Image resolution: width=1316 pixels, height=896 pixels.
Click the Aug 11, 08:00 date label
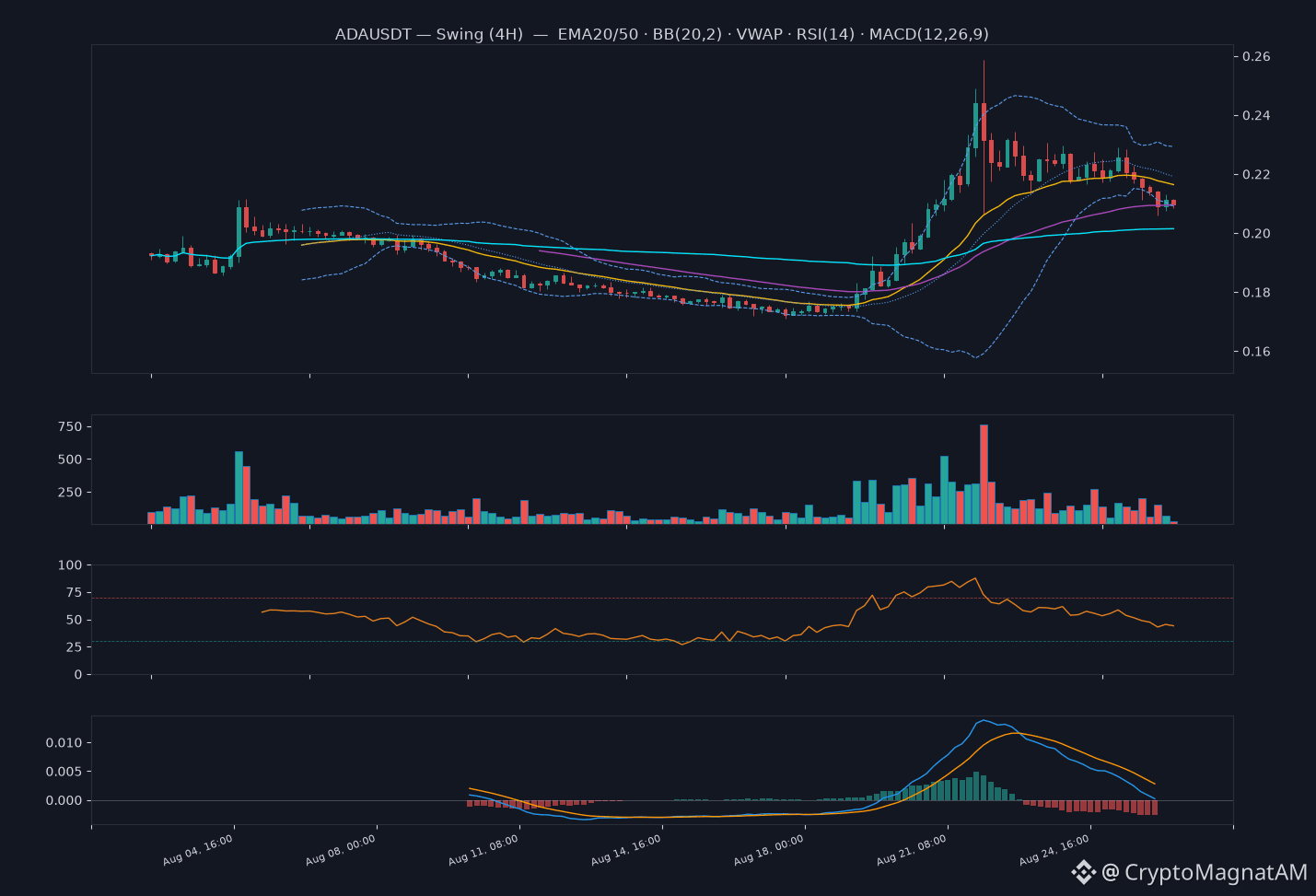[x=483, y=851]
